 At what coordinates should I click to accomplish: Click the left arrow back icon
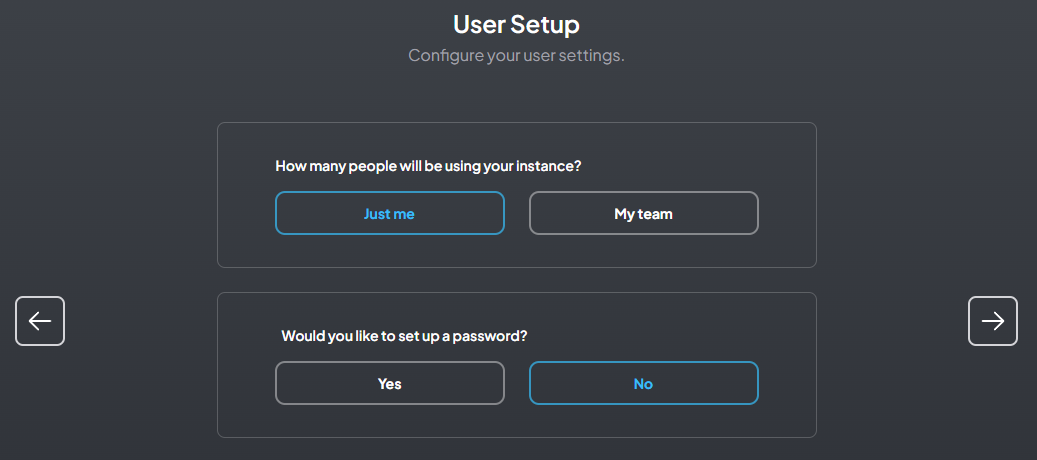coord(40,321)
